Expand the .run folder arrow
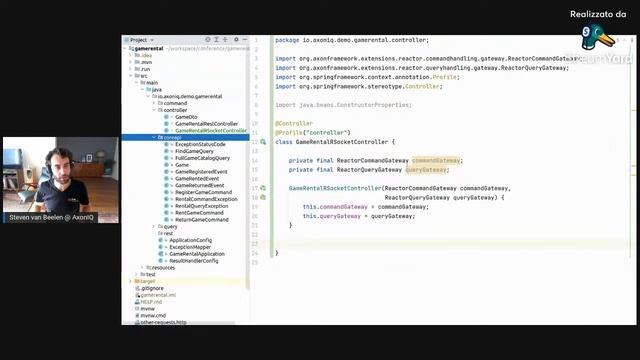 pyautogui.click(x=131, y=69)
